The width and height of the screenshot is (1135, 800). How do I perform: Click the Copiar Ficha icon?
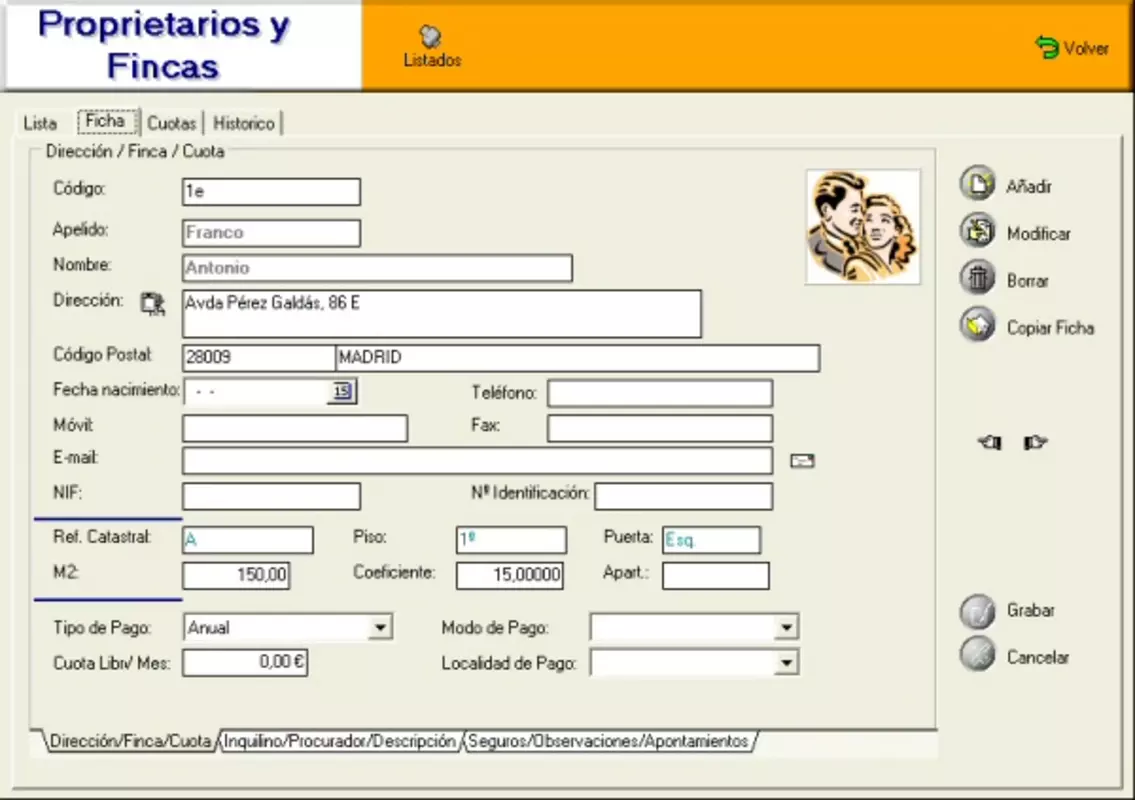pyautogui.click(x=978, y=326)
